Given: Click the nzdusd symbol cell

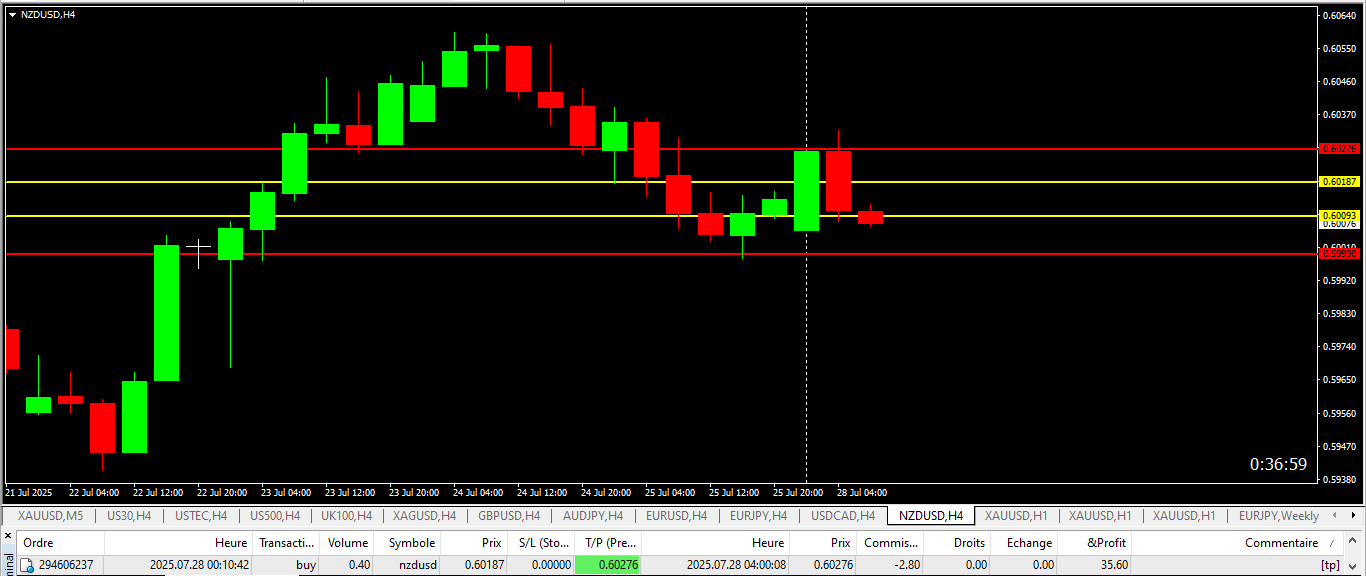Looking at the screenshot, I should click(x=416, y=565).
